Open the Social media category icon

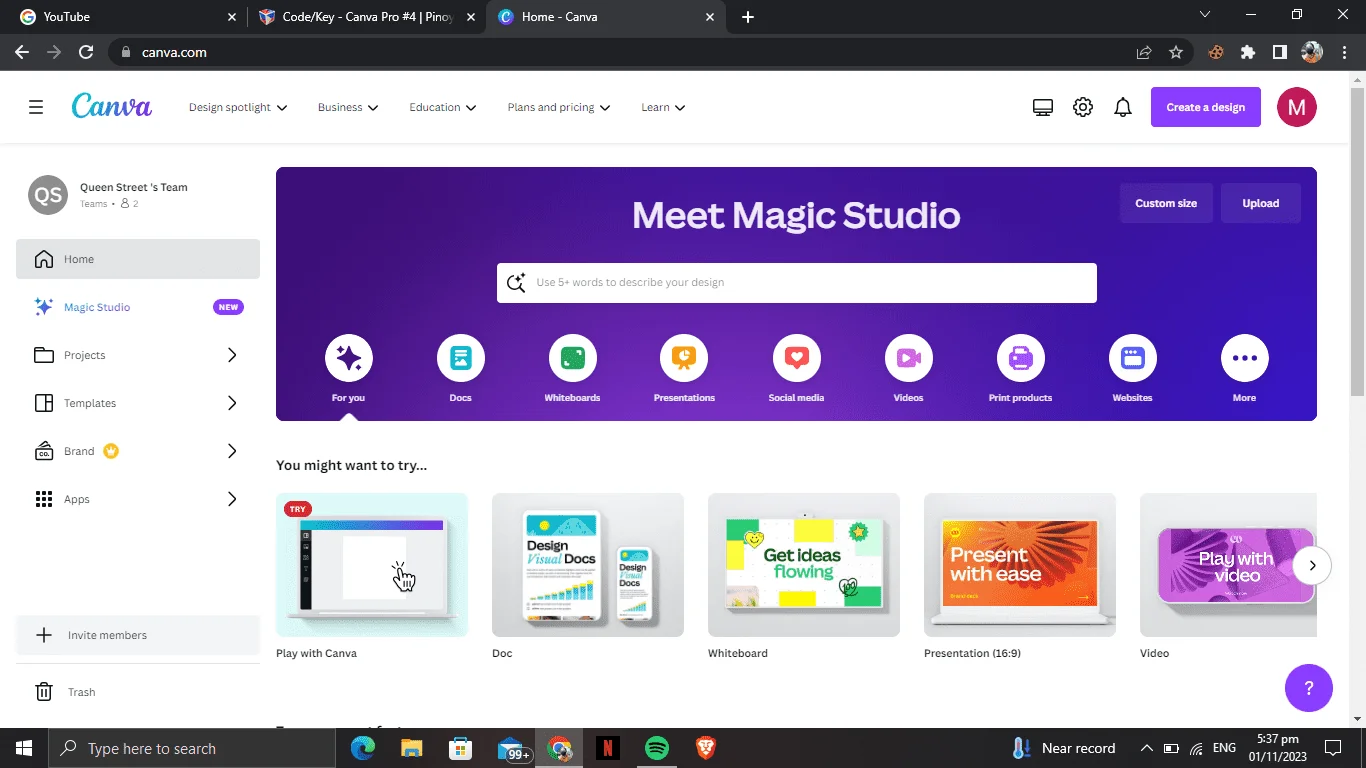click(x=796, y=358)
